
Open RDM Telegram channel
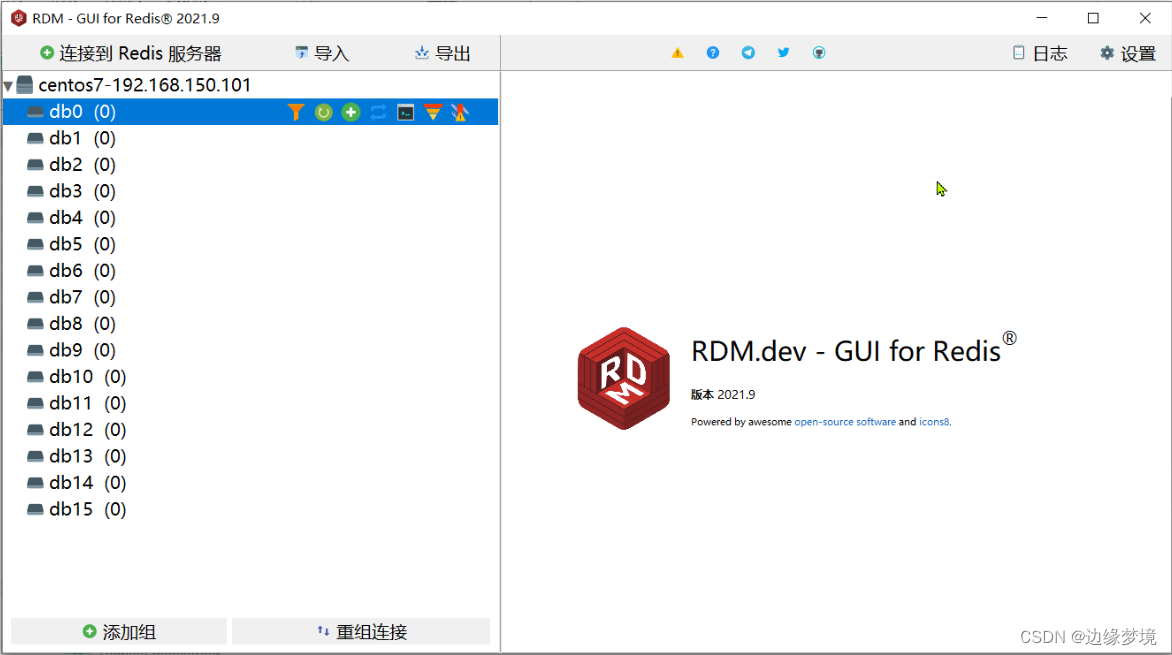(748, 52)
